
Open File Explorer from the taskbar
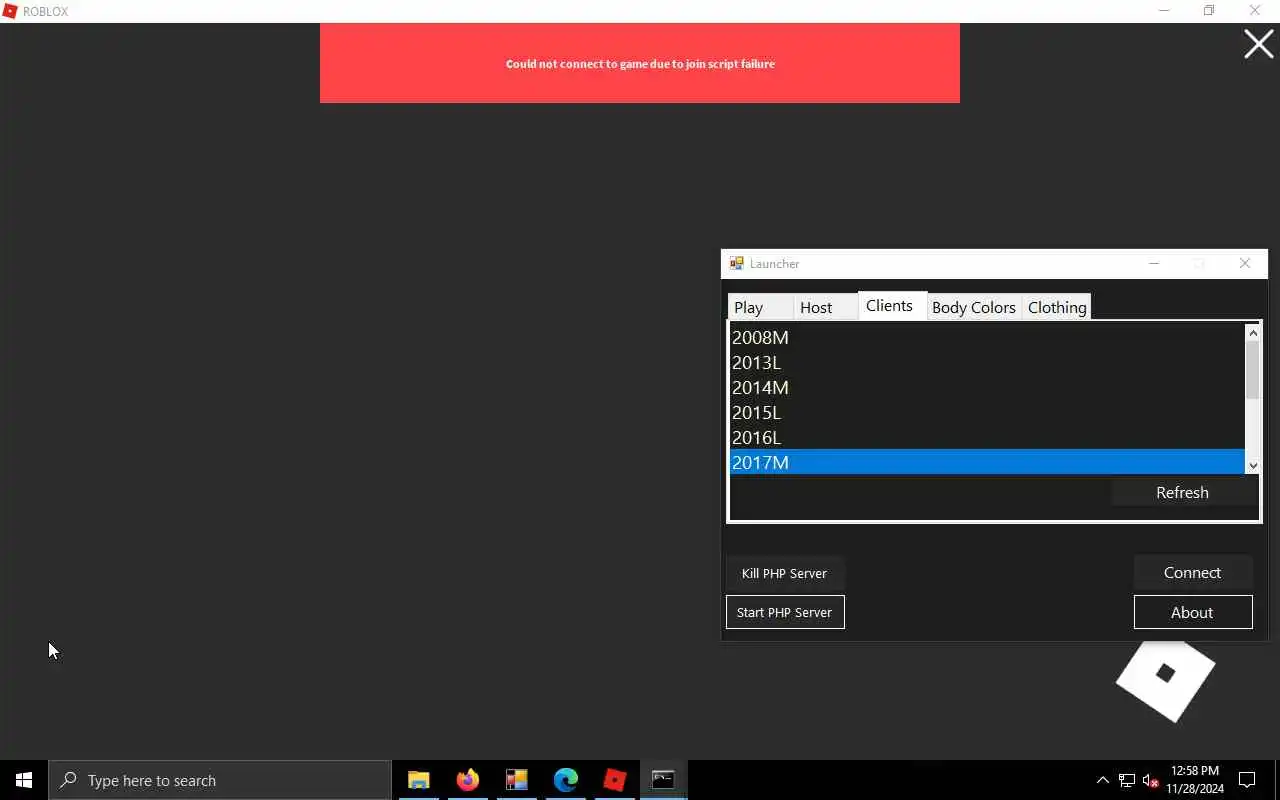click(x=418, y=780)
